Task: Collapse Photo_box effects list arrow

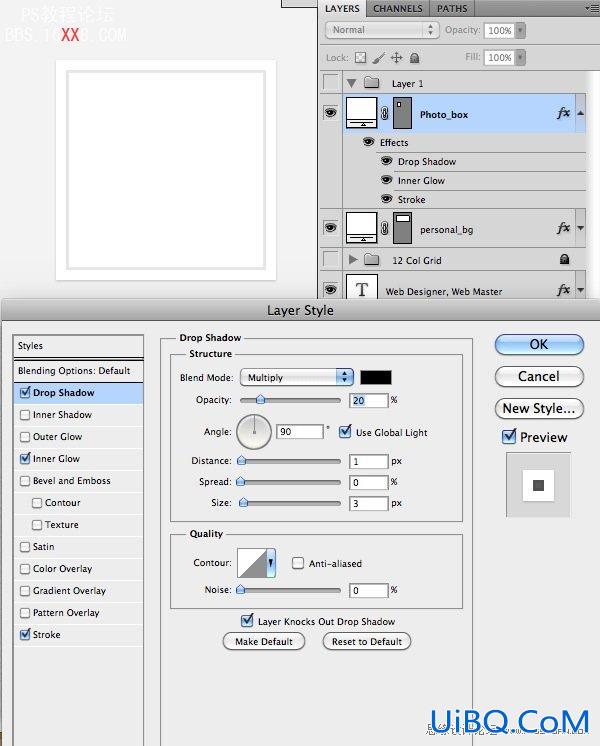Action: (580, 113)
